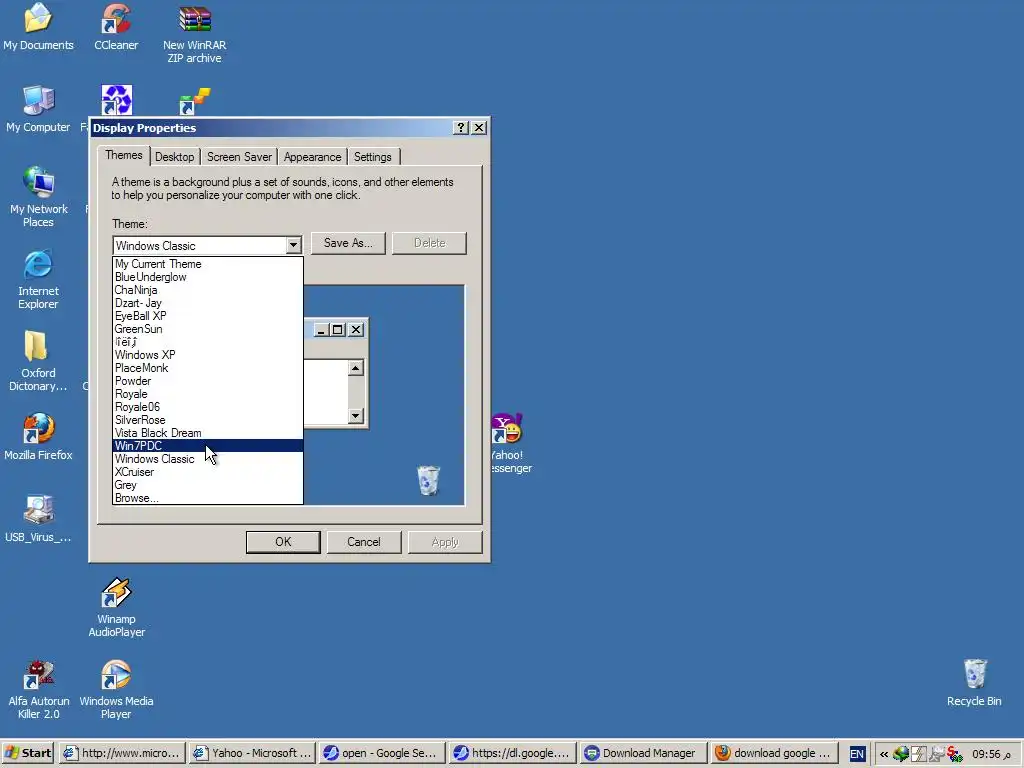Open the Start menu

point(28,753)
